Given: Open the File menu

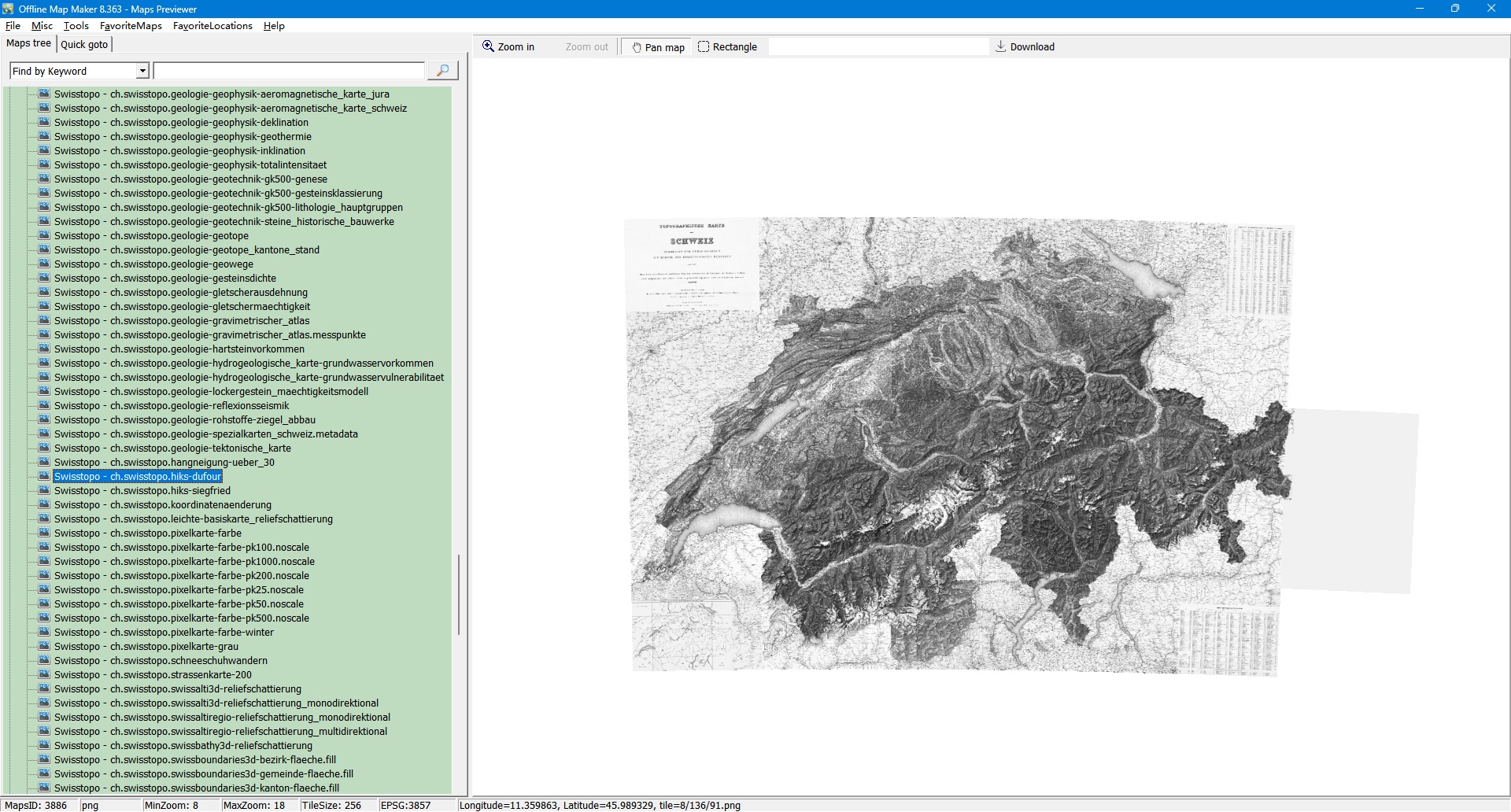Looking at the screenshot, I should coord(13,26).
